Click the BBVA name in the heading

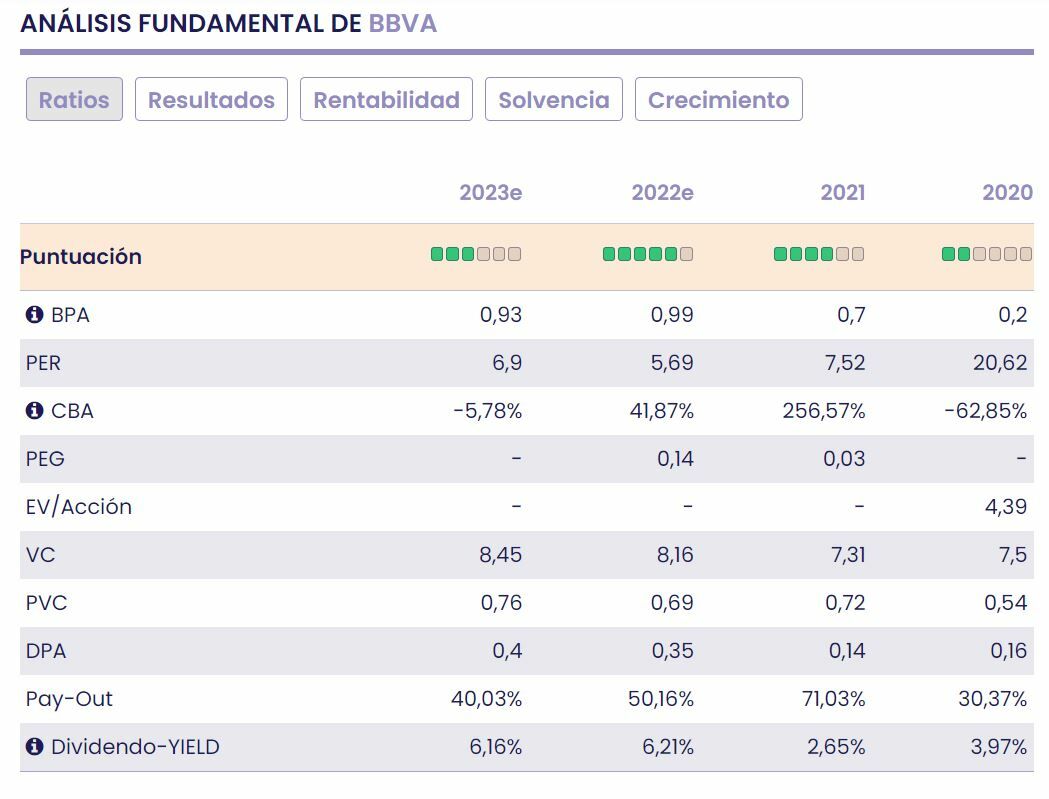[x=403, y=24]
